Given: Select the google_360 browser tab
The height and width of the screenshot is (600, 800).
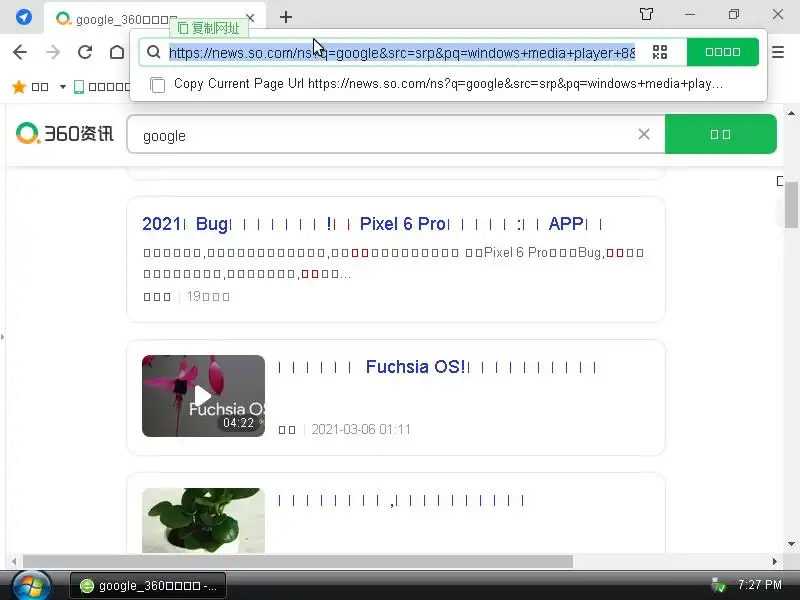Looking at the screenshot, I should 155,18.
